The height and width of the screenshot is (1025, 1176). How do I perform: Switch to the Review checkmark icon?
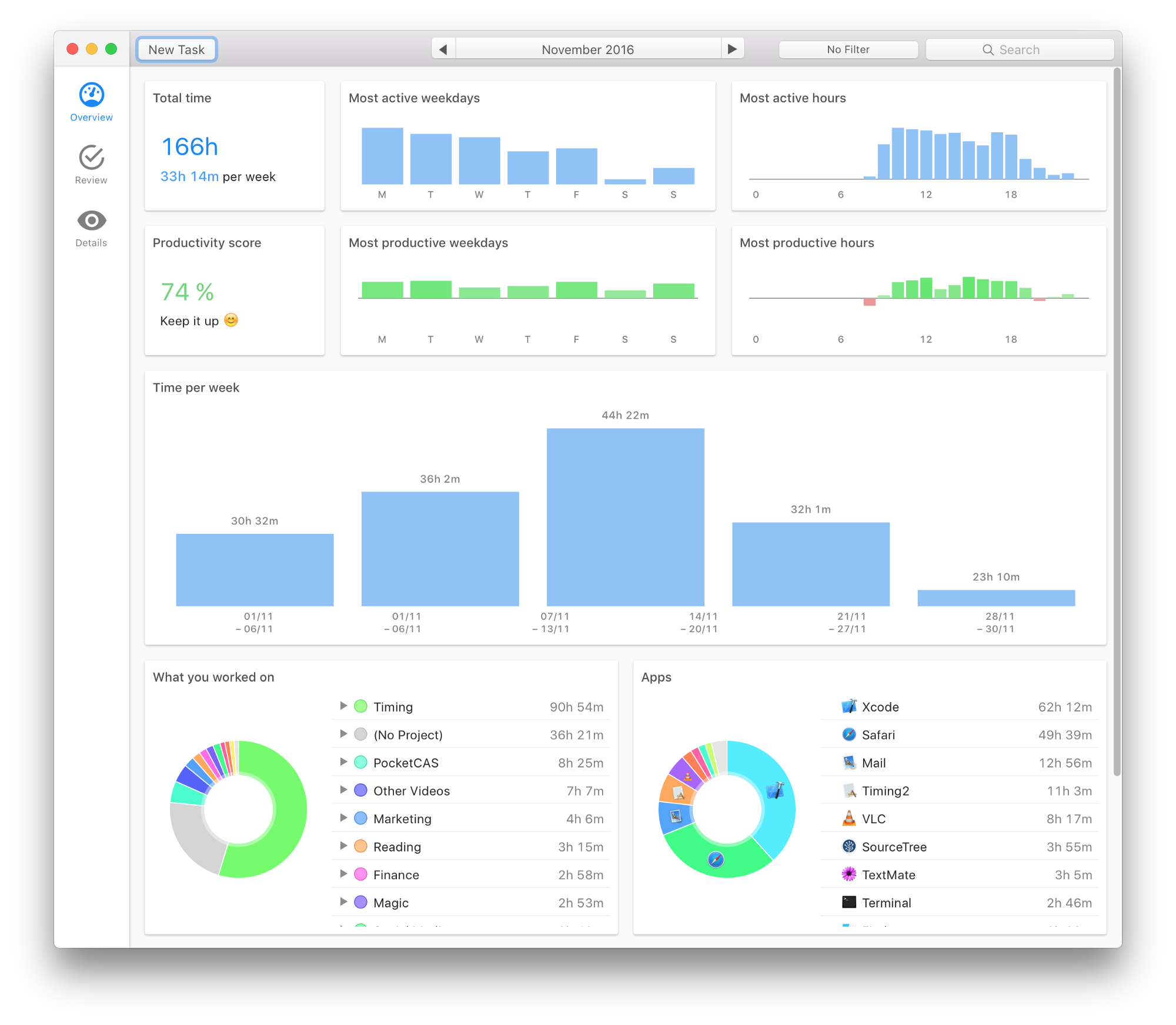pyautogui.click(x=91, y=158)
